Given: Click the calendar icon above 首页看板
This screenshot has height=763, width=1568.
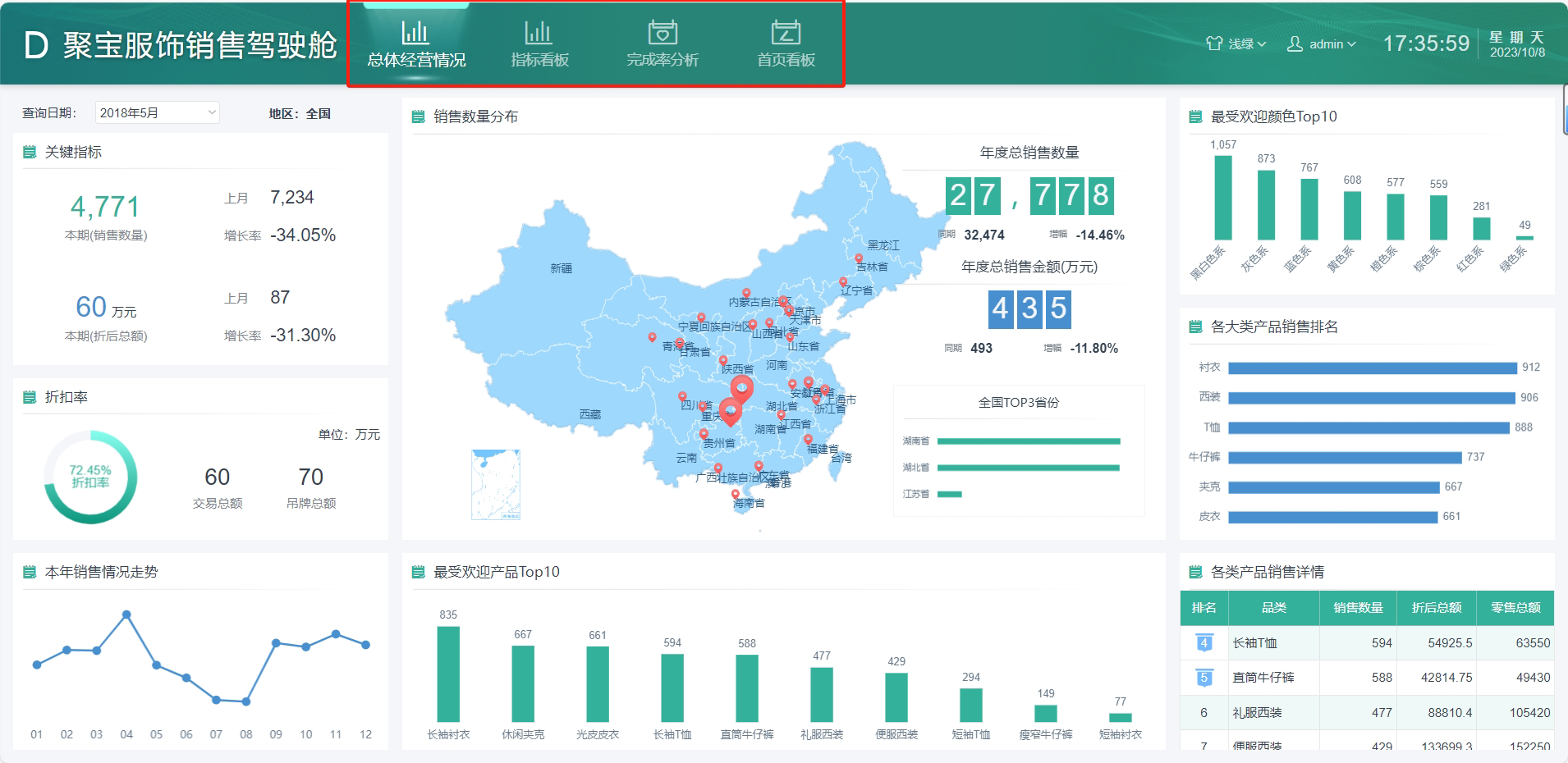Looking at the screenshot, I should click(786, 32).
